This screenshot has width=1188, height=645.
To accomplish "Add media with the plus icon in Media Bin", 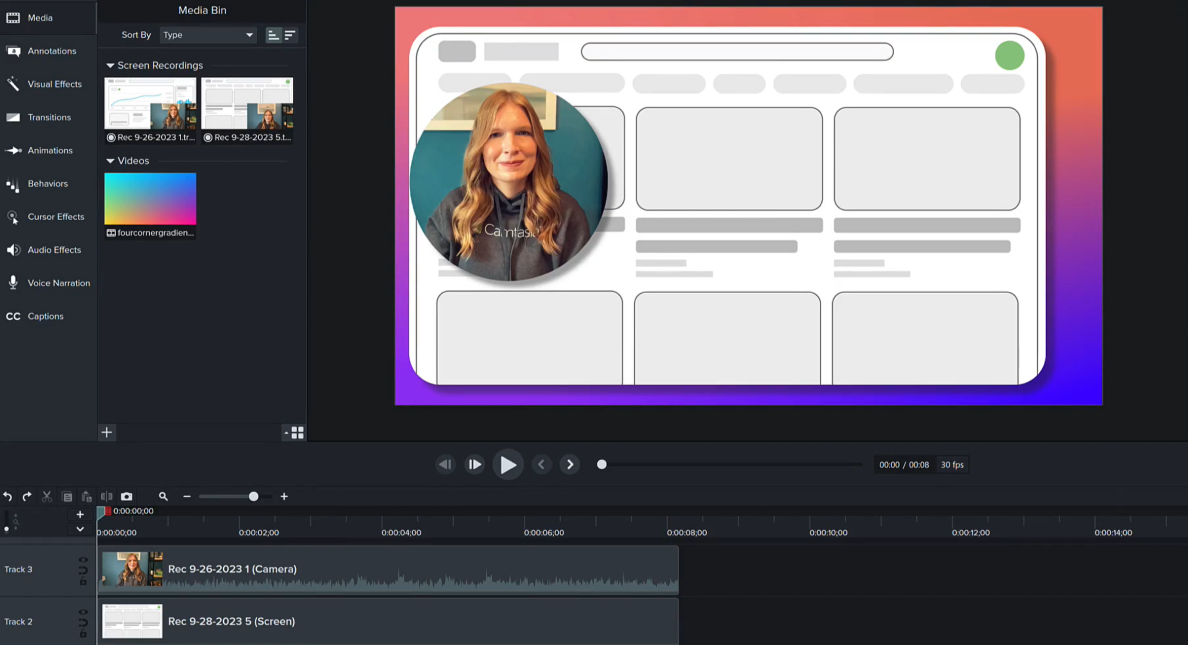I will coord(107,432).
